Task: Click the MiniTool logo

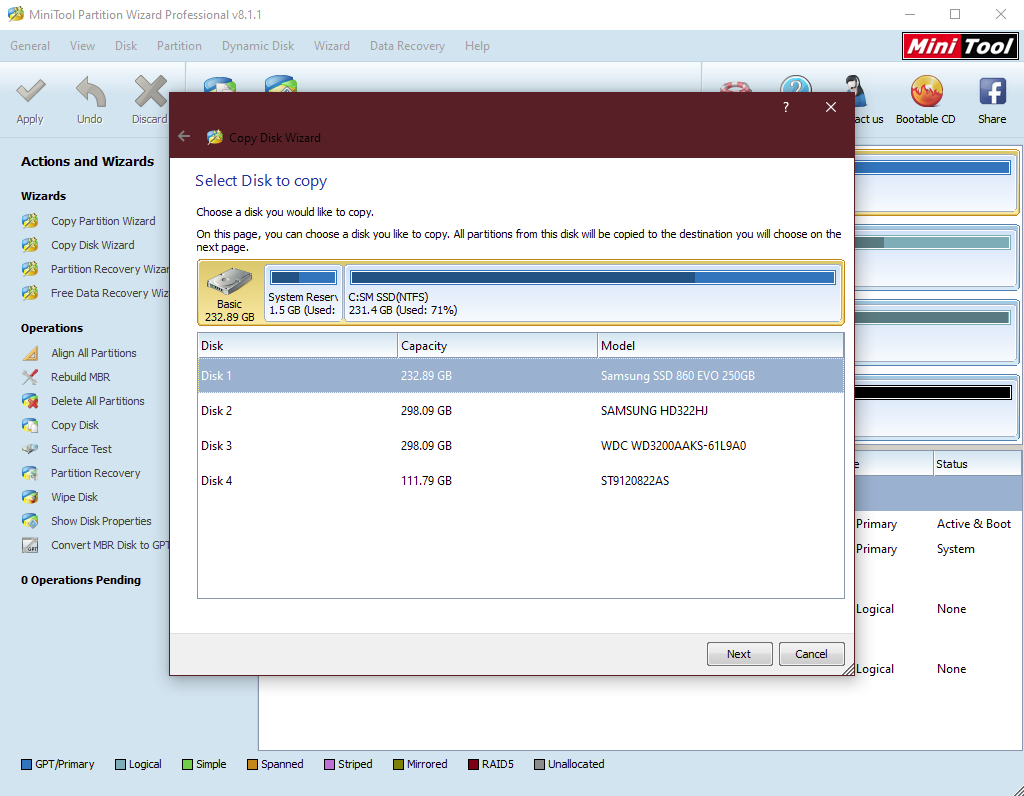Action: click(x=960, y=46)
